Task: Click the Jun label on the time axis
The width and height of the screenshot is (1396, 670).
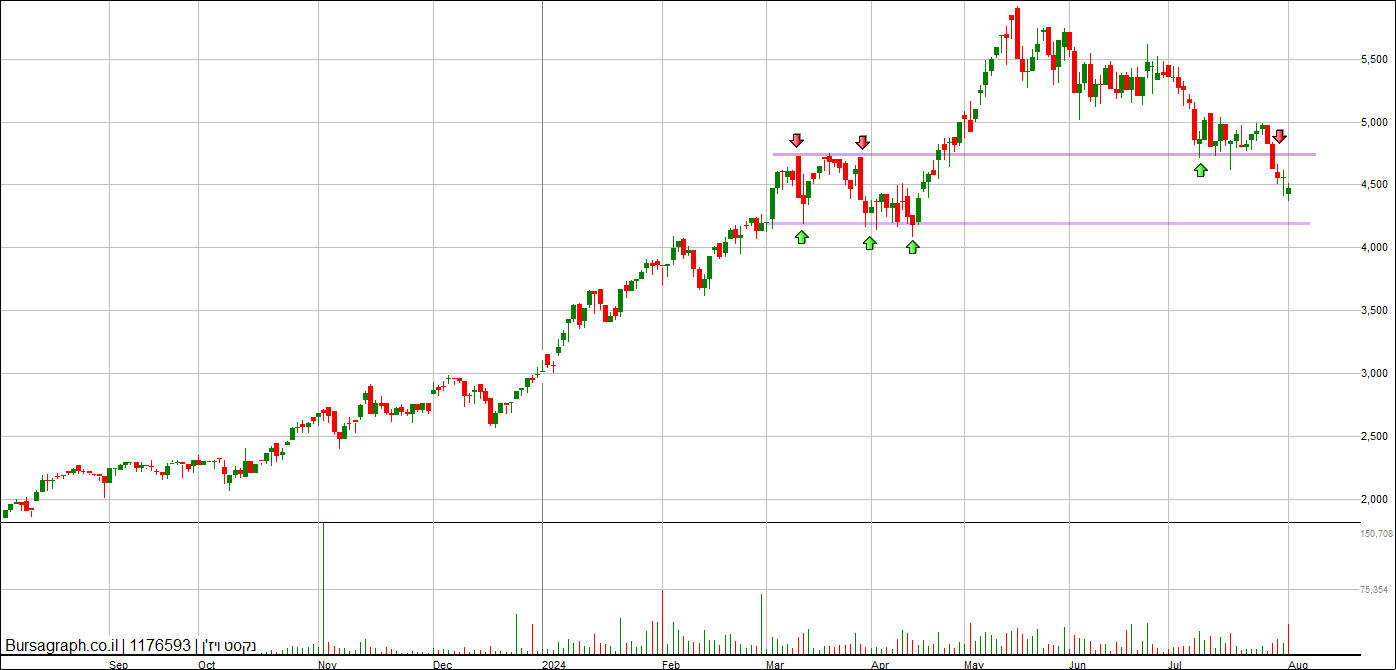Action: tap(1077, 664)
